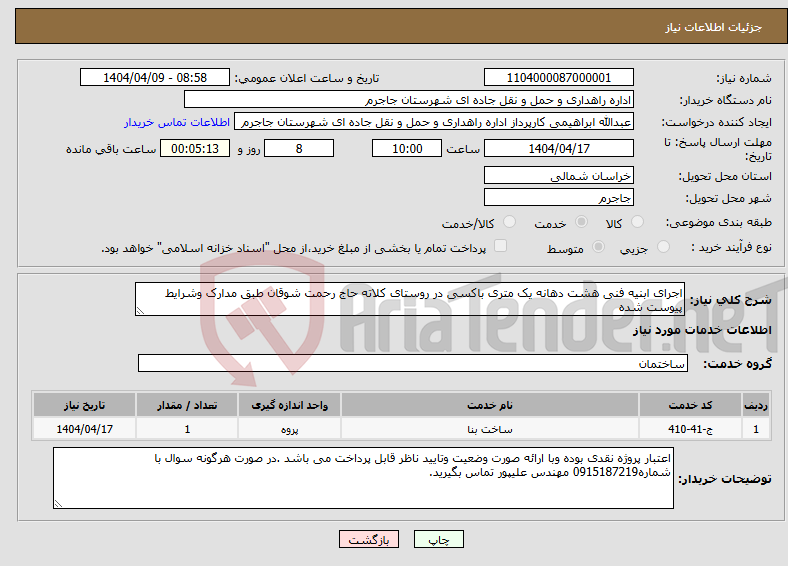This screenshot has width=788, height=566.
Task: Click the شرح کلی نیاز label
Action: click(x=730, y=300)
